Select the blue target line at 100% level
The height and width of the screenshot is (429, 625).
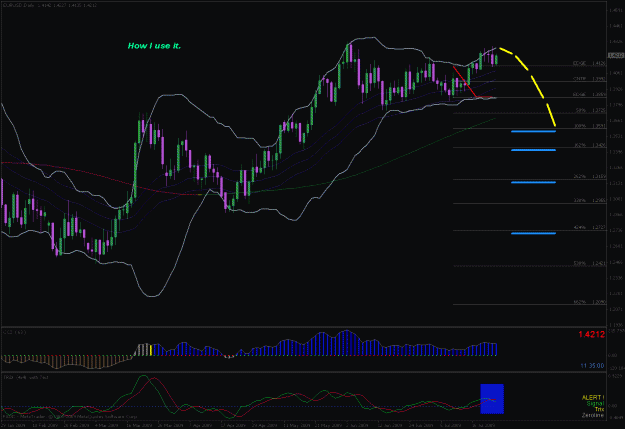click(533, 131)
